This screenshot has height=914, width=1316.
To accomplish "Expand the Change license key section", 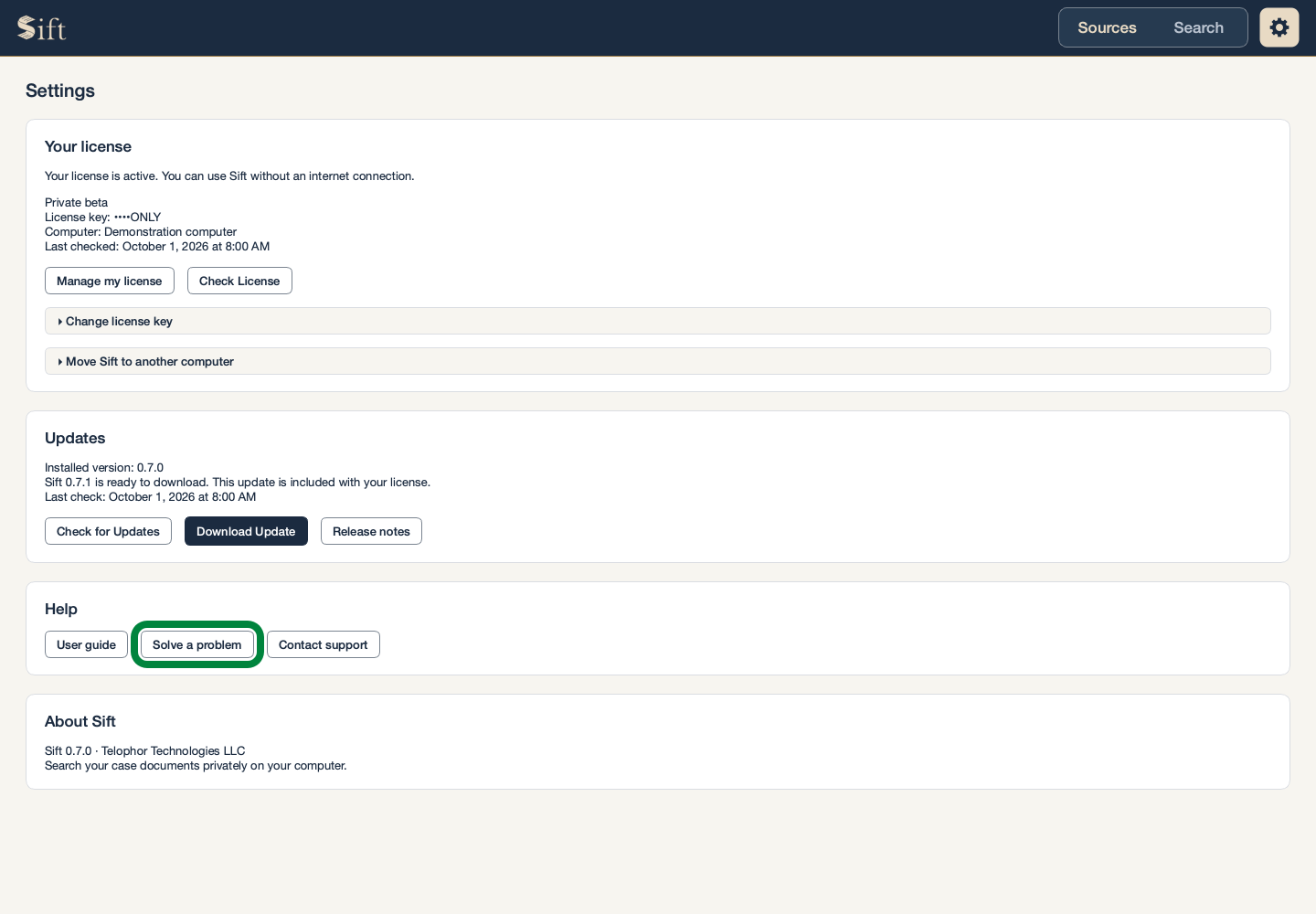I will point(658,321).
